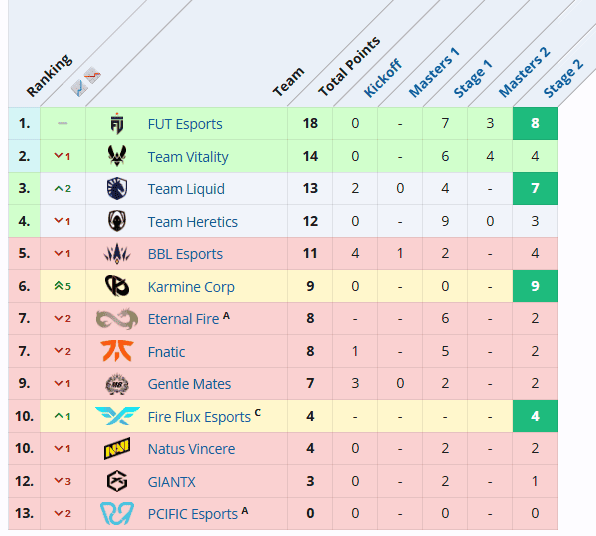Viewport: 596px width, 536px height.
Task: Click the Team Liquid horse logo
Action: [117, 188]
